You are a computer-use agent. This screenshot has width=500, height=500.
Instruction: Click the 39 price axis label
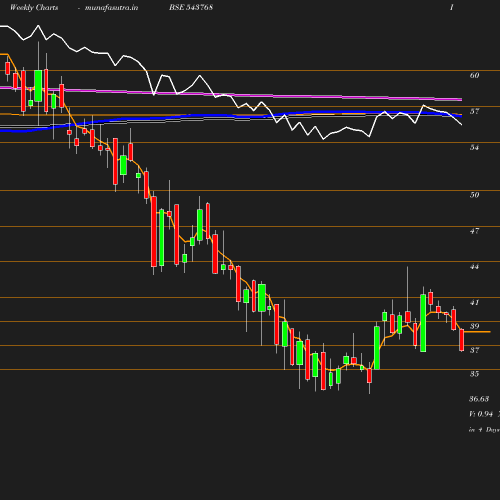click(474, 326)
